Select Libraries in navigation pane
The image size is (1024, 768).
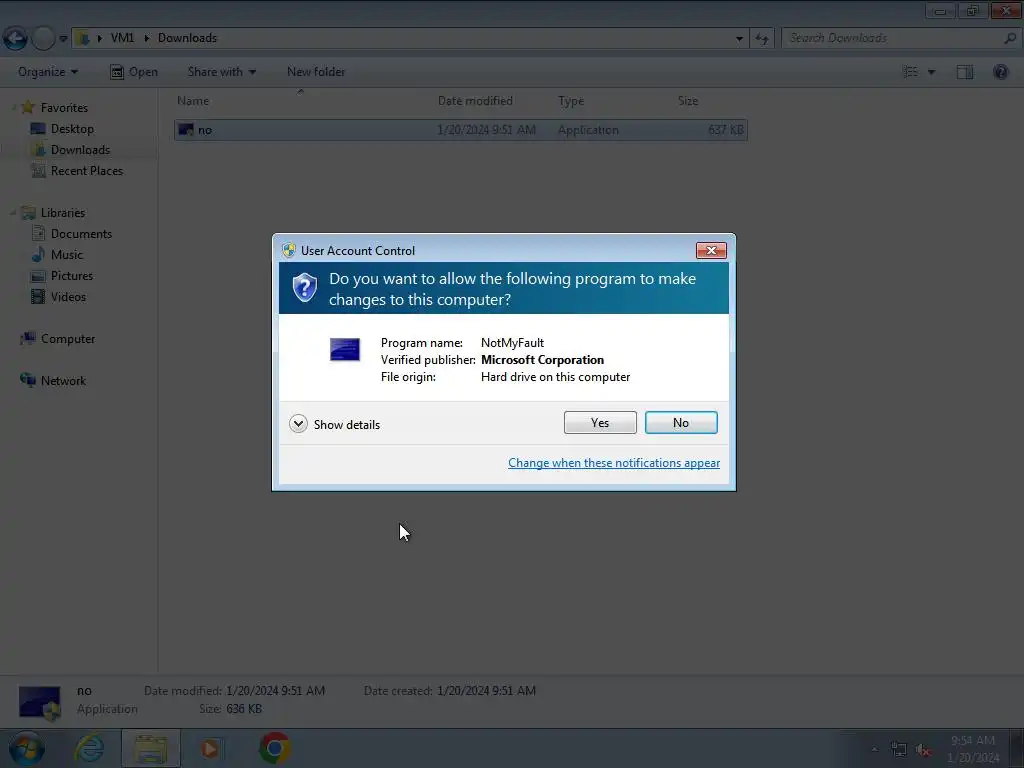tap(63, 213)
